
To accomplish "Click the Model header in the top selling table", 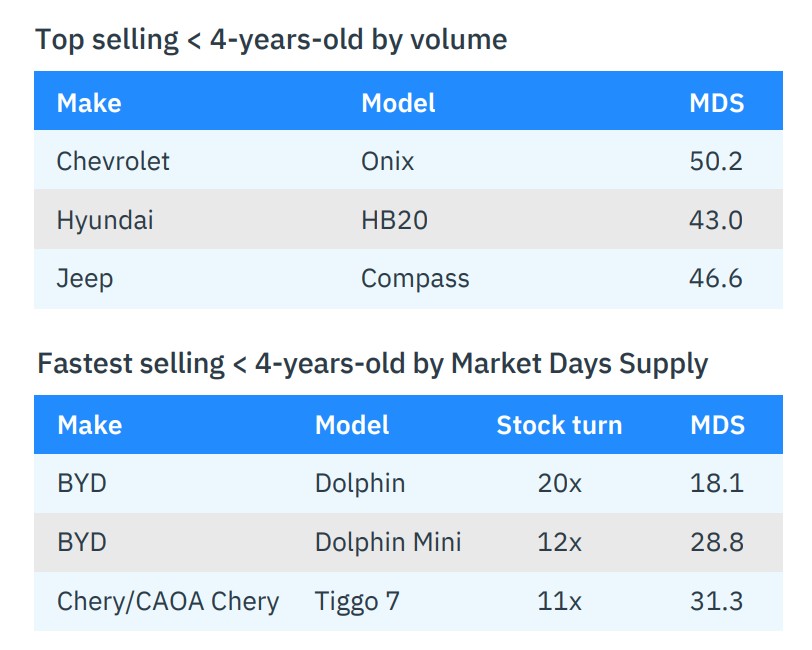I will coord(398,103).
